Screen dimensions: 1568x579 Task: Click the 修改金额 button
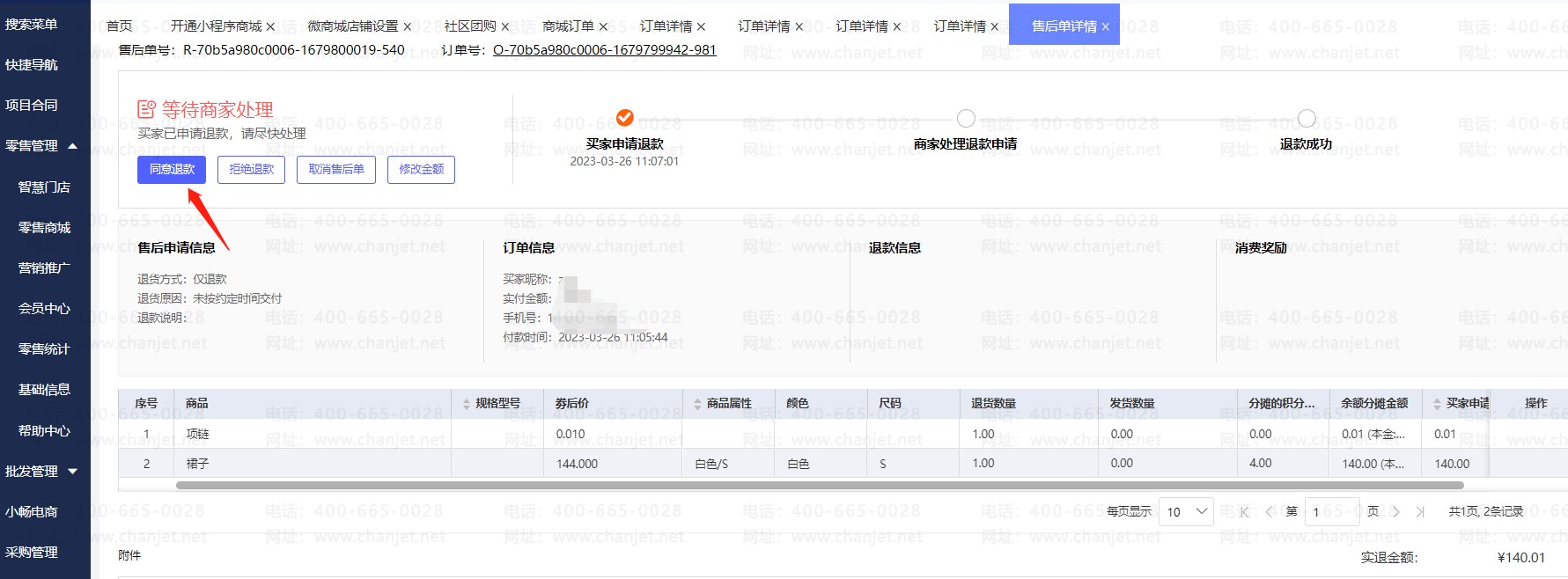[421, 170]
